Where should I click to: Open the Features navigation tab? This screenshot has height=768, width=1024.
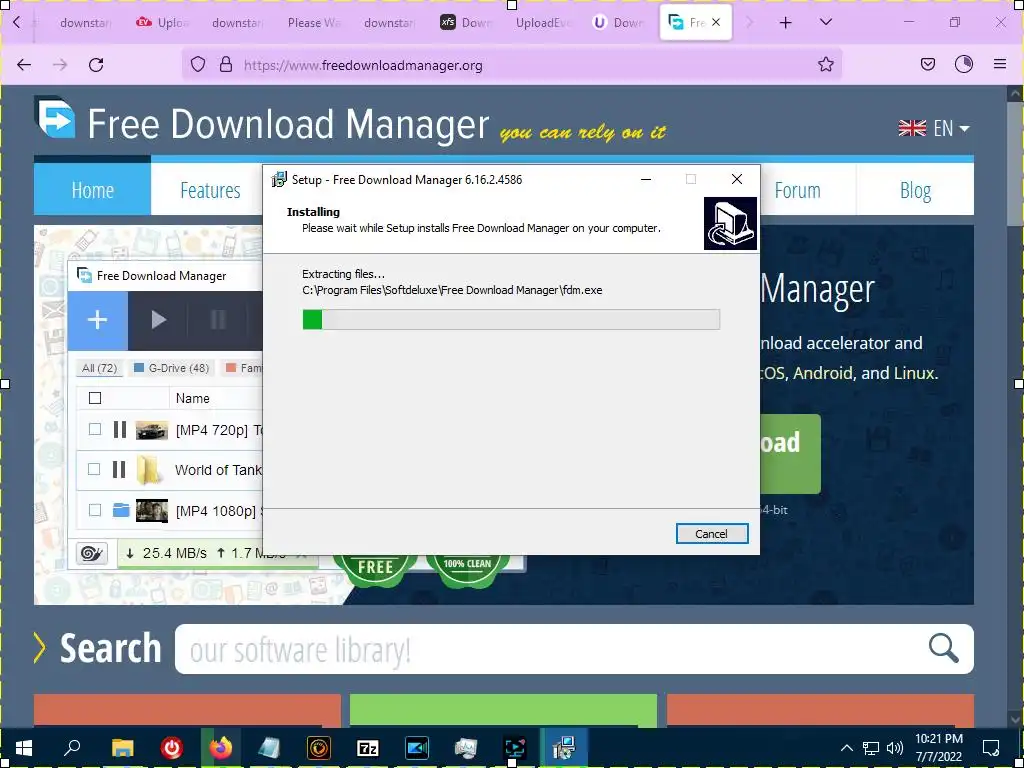pos(210,190)
